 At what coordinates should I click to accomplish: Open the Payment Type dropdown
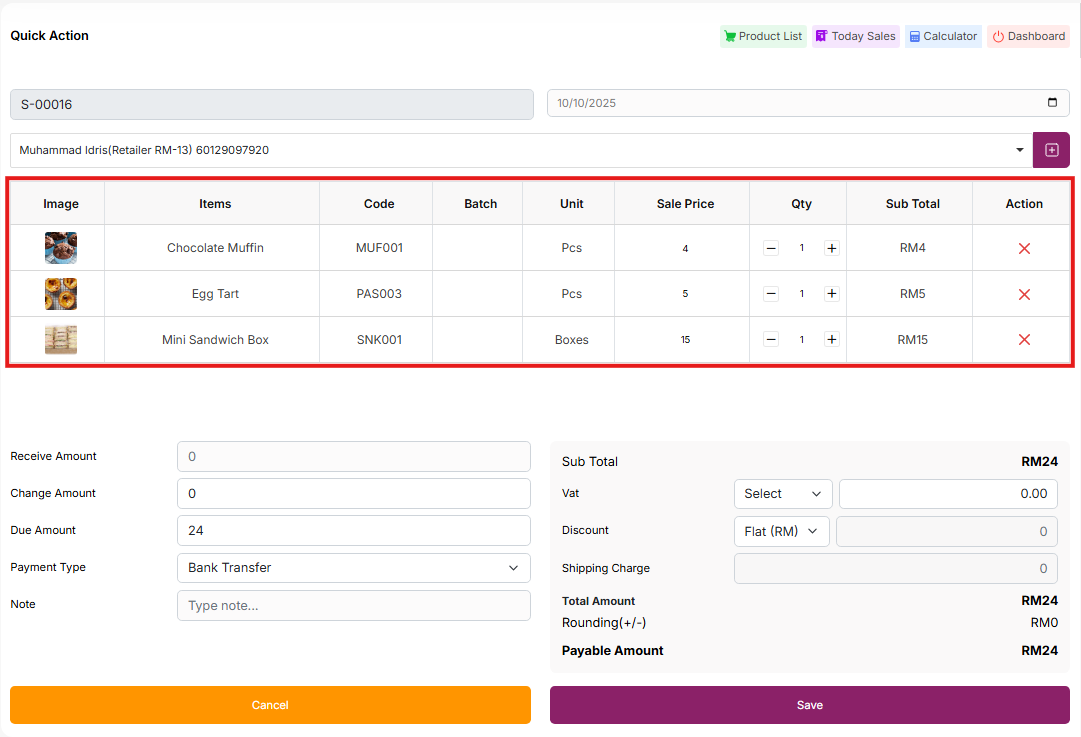tap(353, 568)
